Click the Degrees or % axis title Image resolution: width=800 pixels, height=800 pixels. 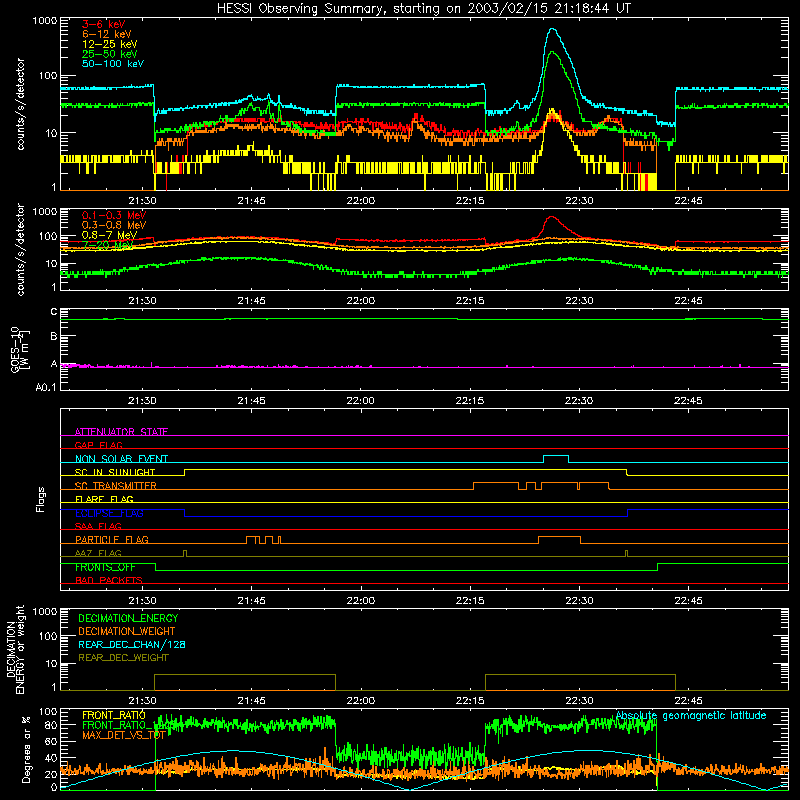point(26,749)
